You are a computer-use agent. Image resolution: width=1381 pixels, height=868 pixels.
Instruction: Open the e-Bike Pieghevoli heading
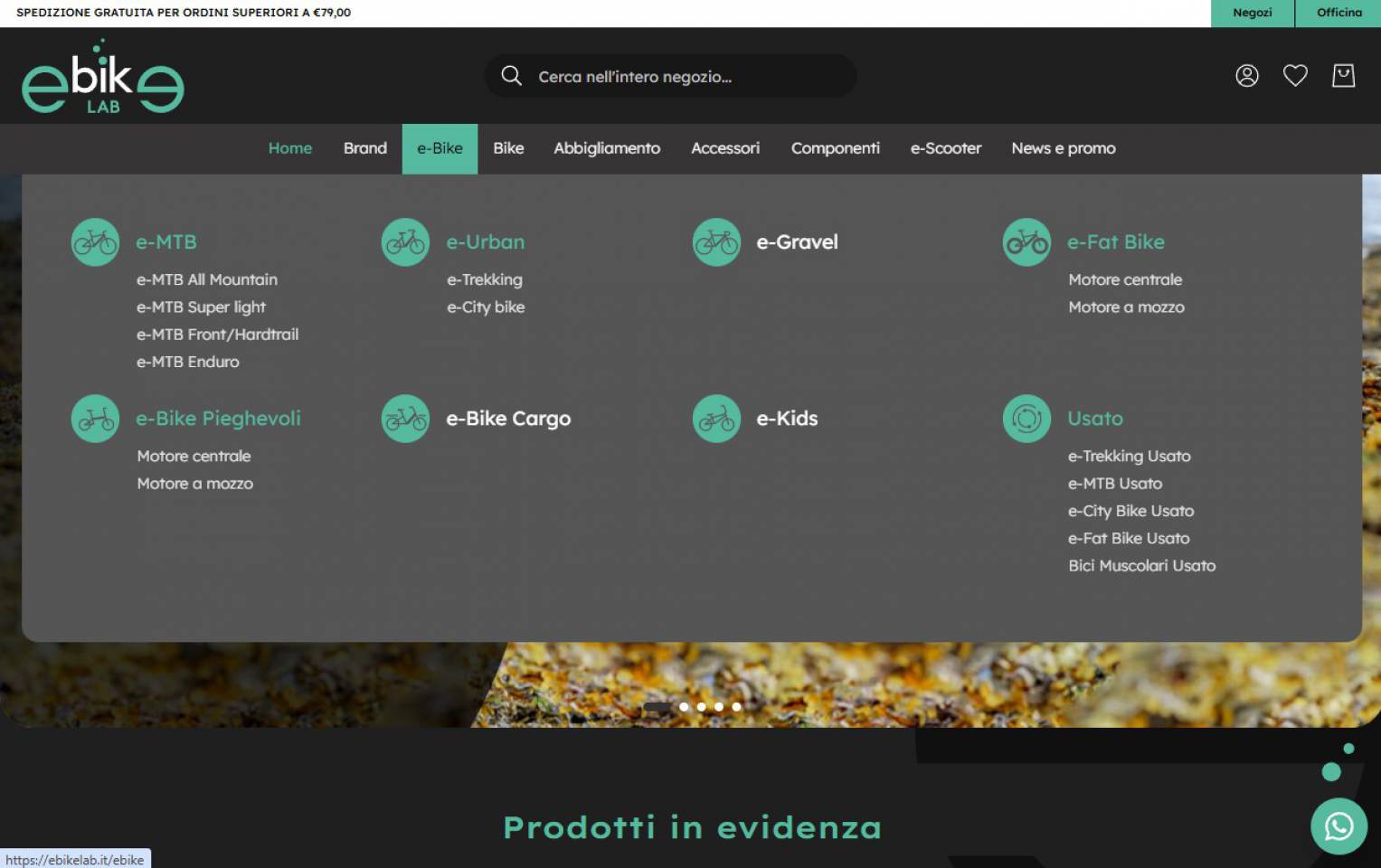(218, 419)
